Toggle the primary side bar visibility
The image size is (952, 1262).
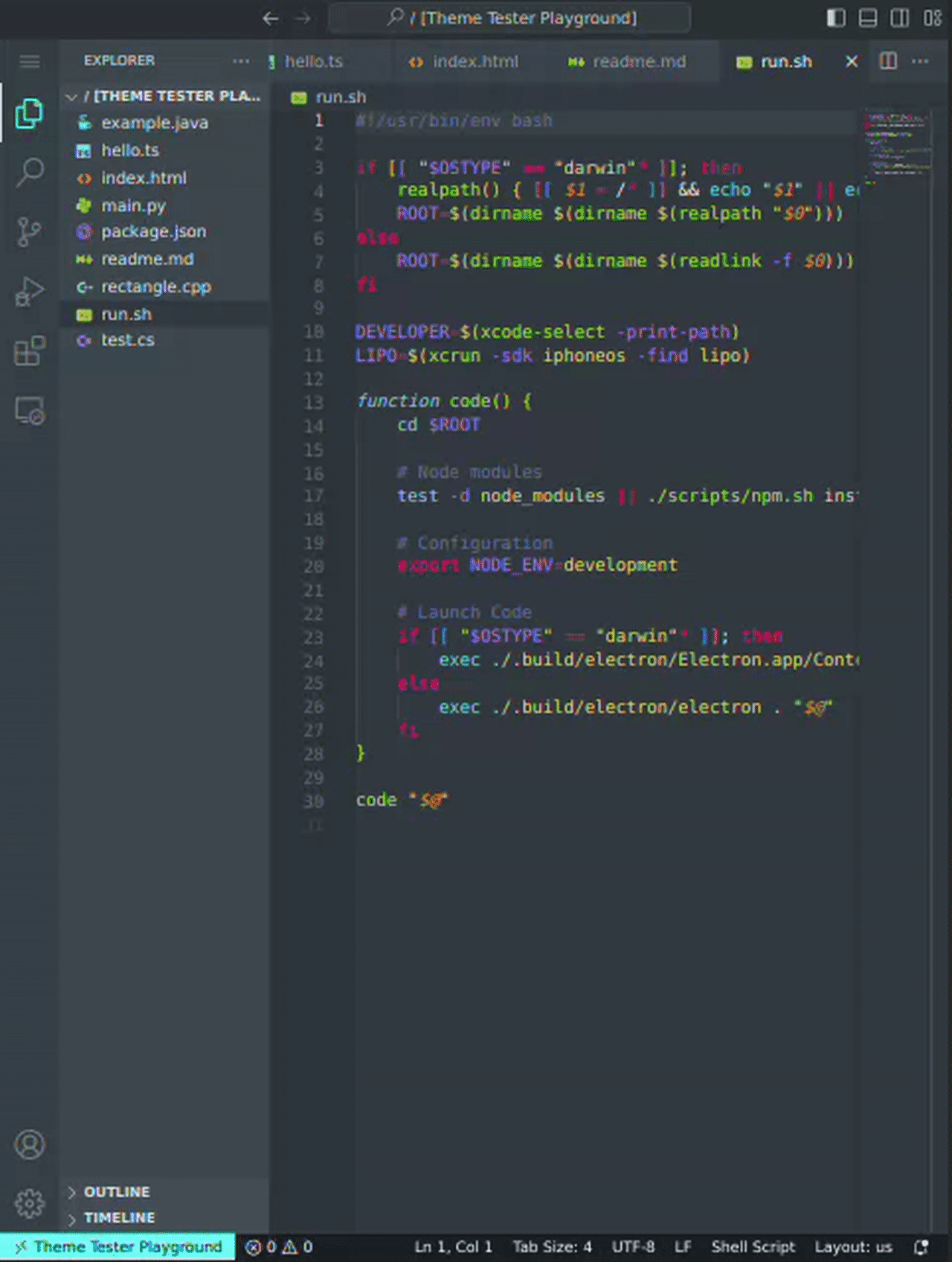point(836,18)
